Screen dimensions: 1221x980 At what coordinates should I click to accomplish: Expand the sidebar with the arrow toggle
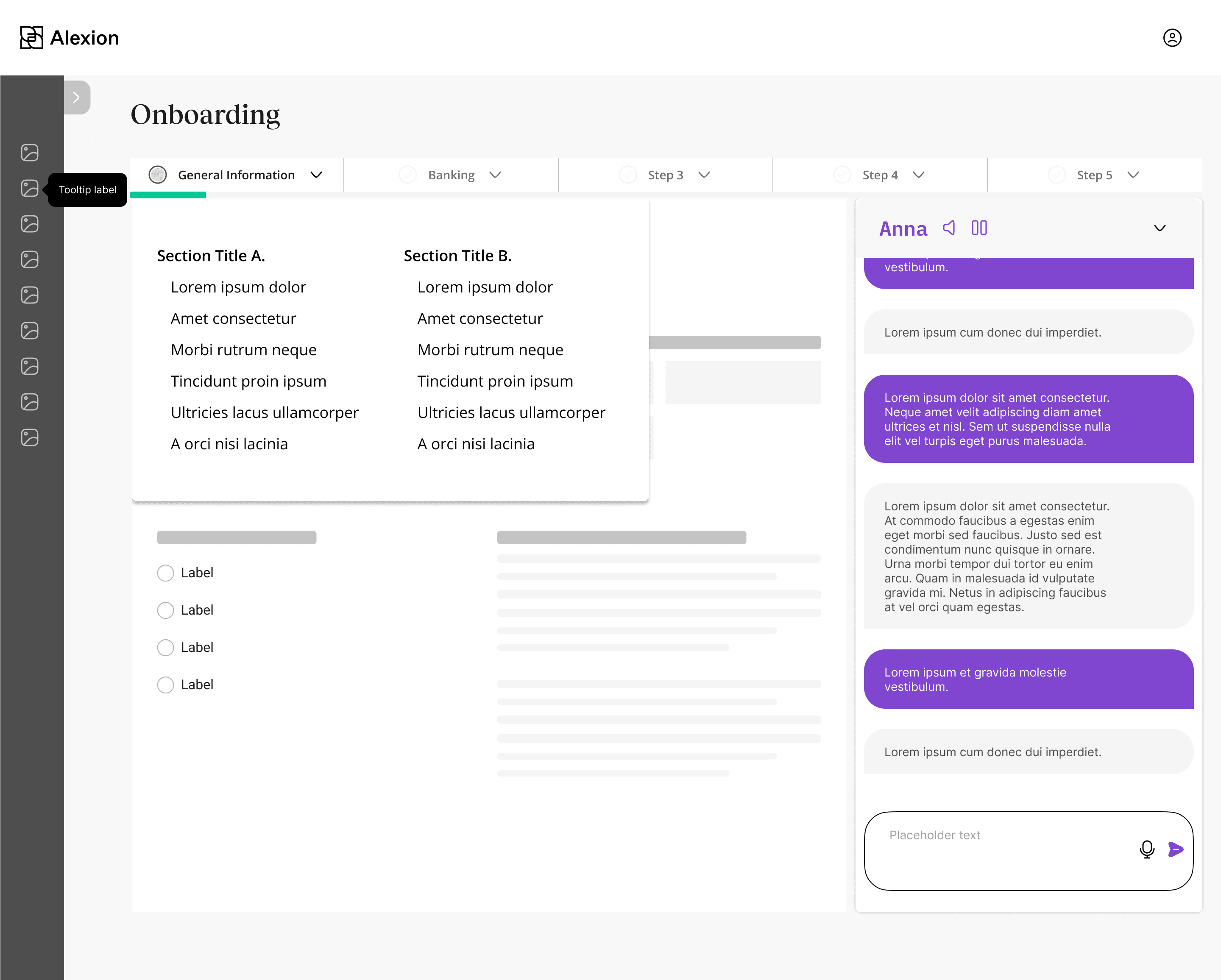coord(76,97)
